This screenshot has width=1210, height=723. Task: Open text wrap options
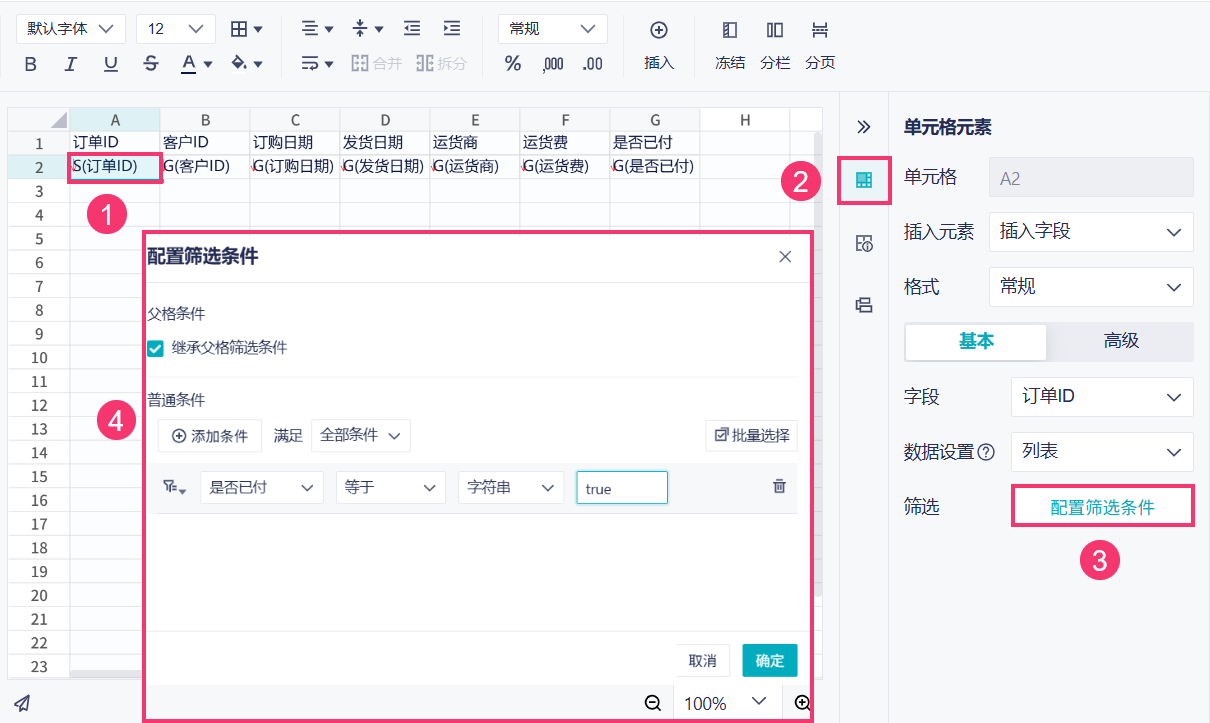click(x=317, y=63)
